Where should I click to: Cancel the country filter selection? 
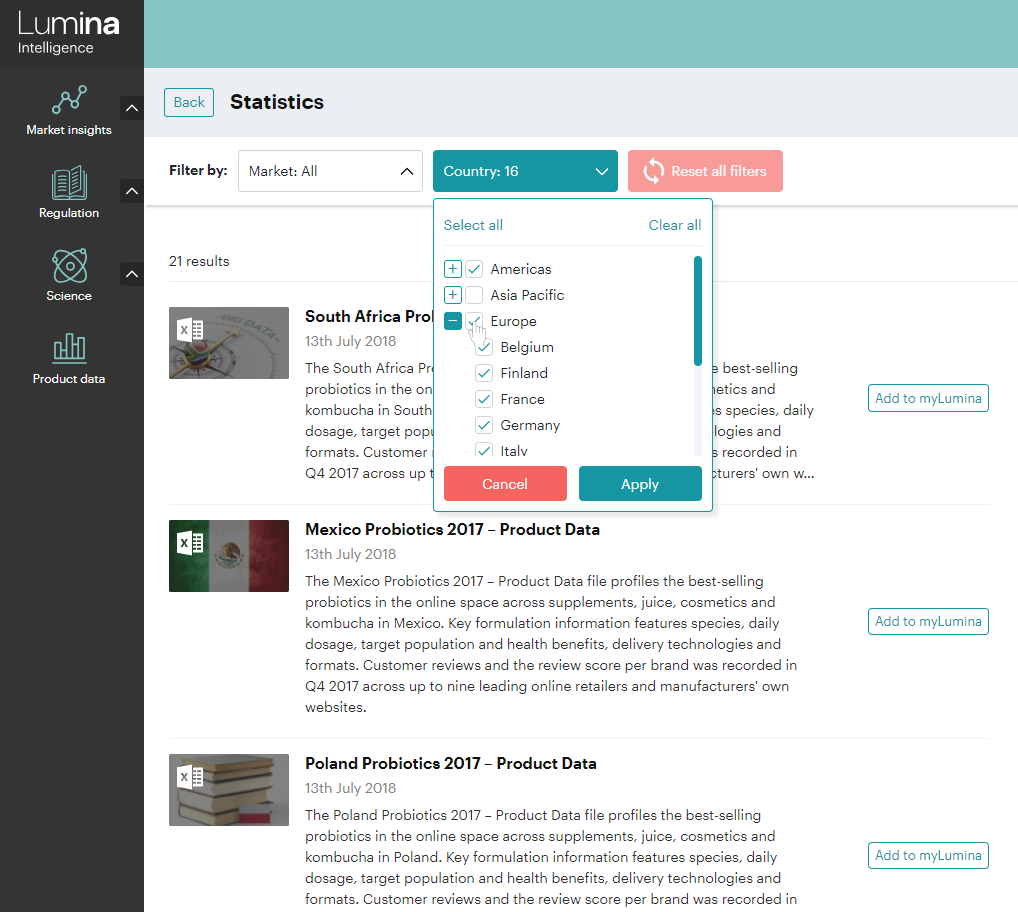pyautogui.click(x=505, y=484)
